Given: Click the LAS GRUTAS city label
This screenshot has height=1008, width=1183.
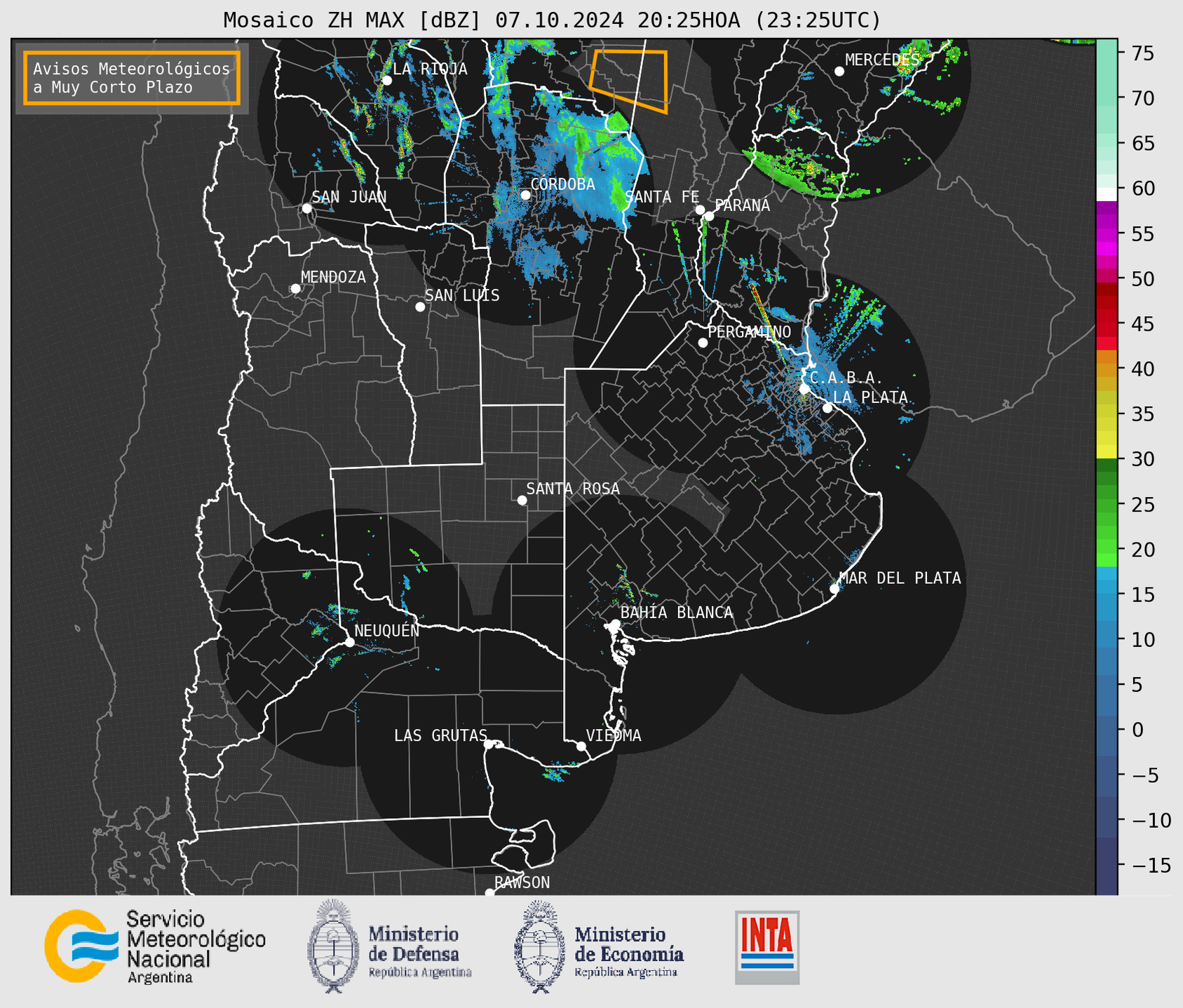Looking at the screenshot, I should (x=440, y=735).
